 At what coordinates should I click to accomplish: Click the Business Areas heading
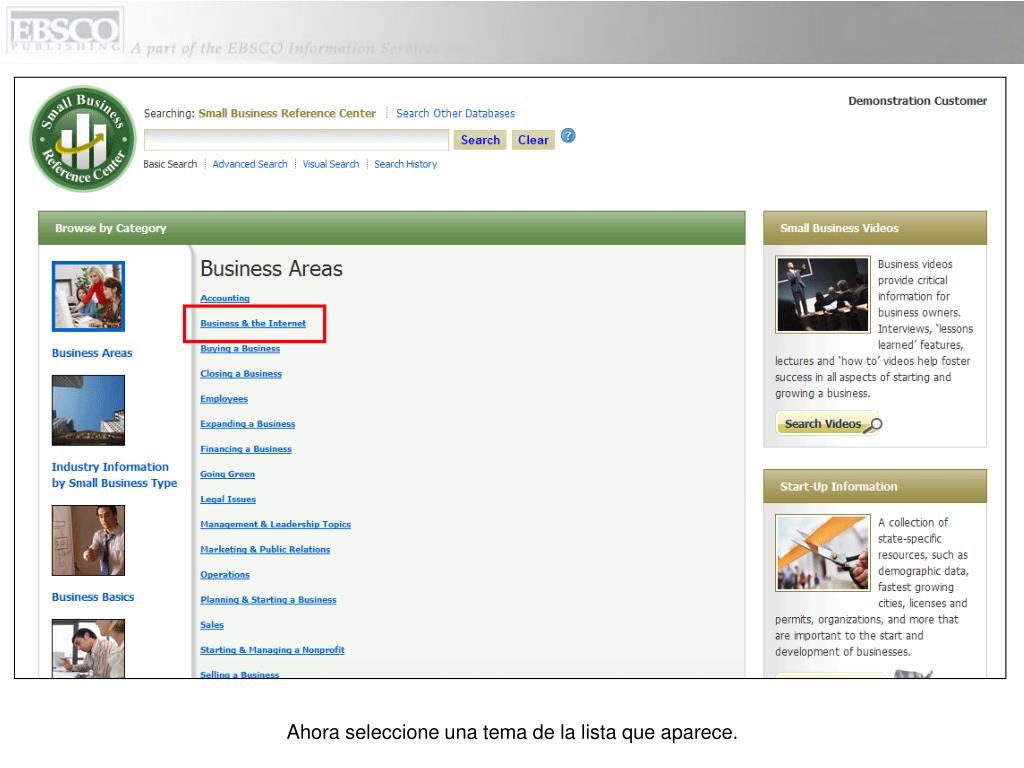[272, 268]
